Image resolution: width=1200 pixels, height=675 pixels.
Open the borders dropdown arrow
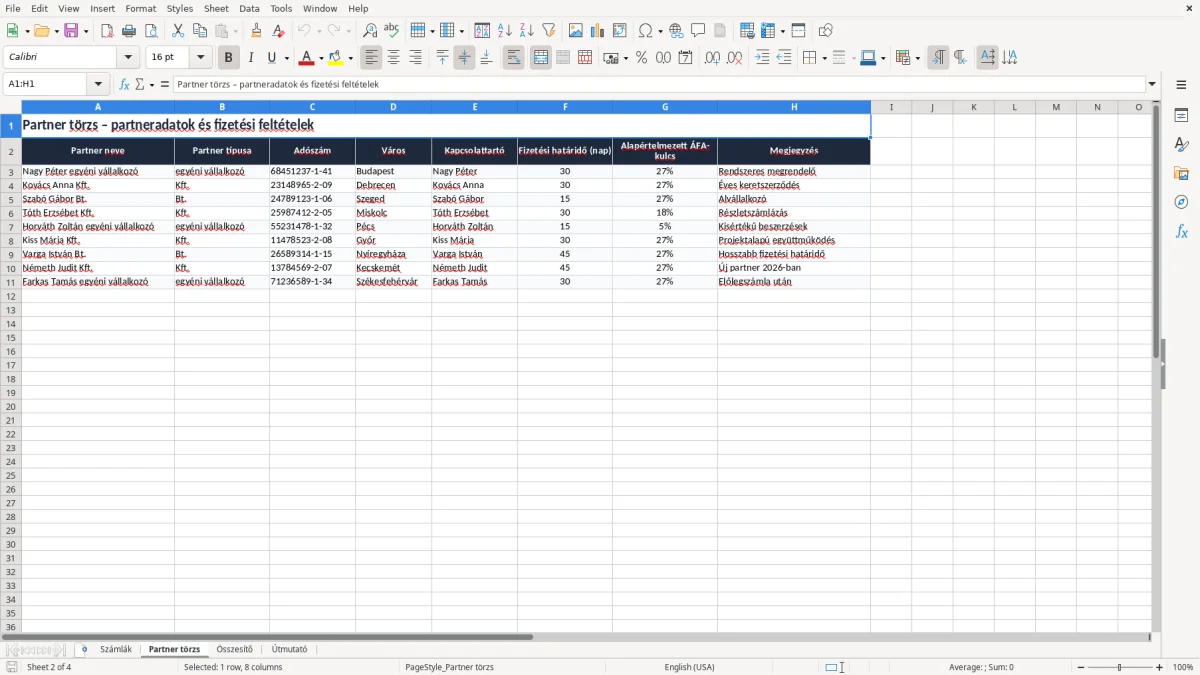coord(824,58)
